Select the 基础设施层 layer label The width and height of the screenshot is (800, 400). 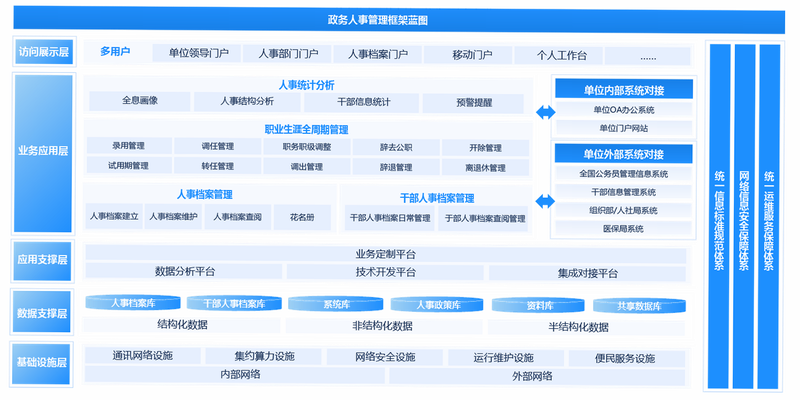(42, 363)
